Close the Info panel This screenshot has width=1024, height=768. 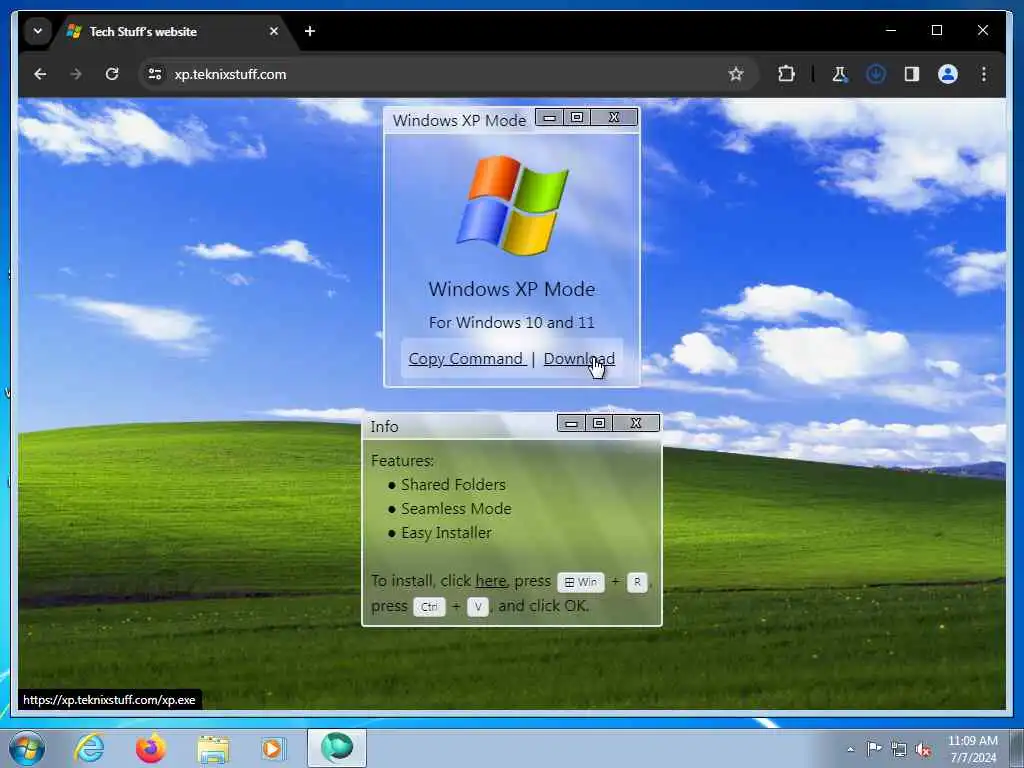point(635,423)
